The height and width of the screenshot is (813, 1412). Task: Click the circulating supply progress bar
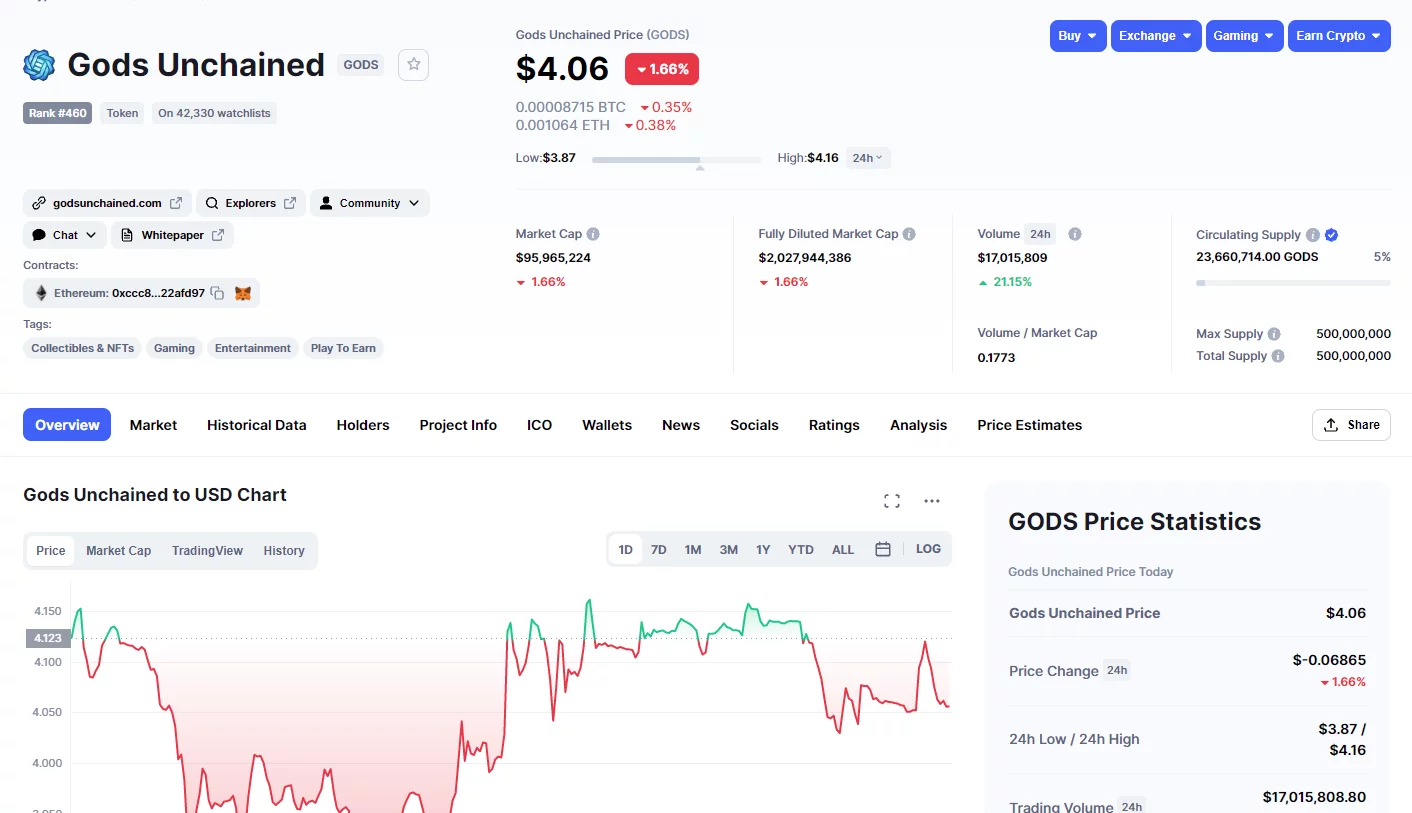pos(1293,283)
